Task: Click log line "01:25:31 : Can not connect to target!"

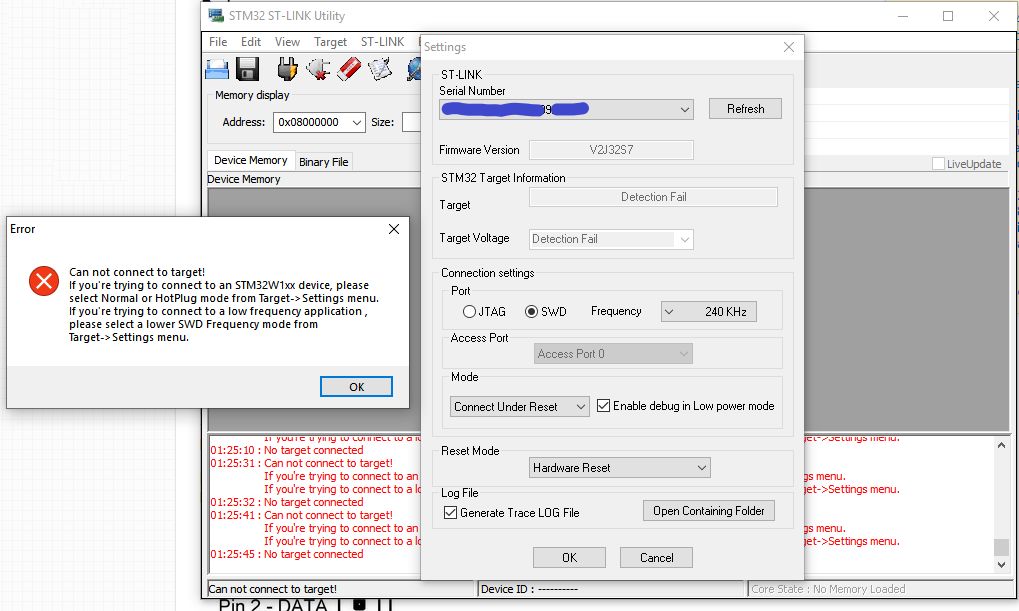Action: click(x=302, y=463)
